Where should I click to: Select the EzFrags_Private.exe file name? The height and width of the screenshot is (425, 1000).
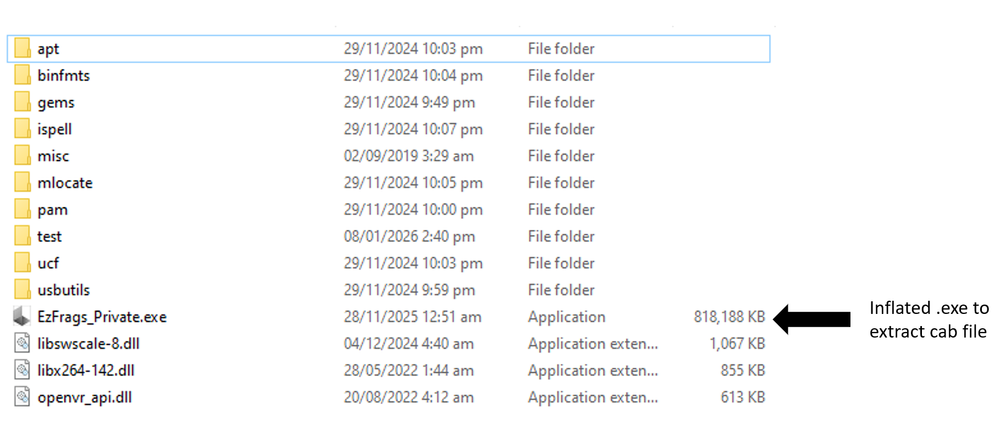102,317
